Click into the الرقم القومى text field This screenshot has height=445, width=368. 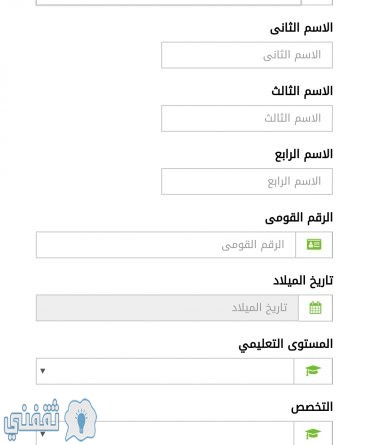pyautogui.click(x=166, y=245)
